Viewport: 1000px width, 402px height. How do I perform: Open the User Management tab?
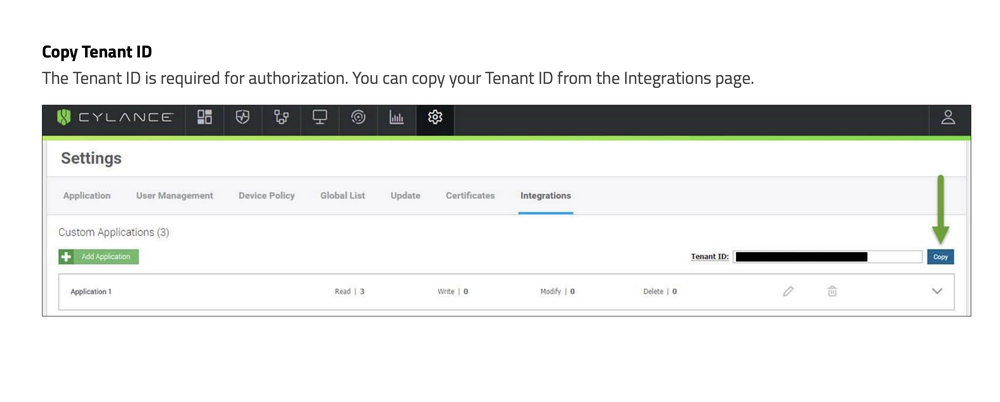[174, 196]
